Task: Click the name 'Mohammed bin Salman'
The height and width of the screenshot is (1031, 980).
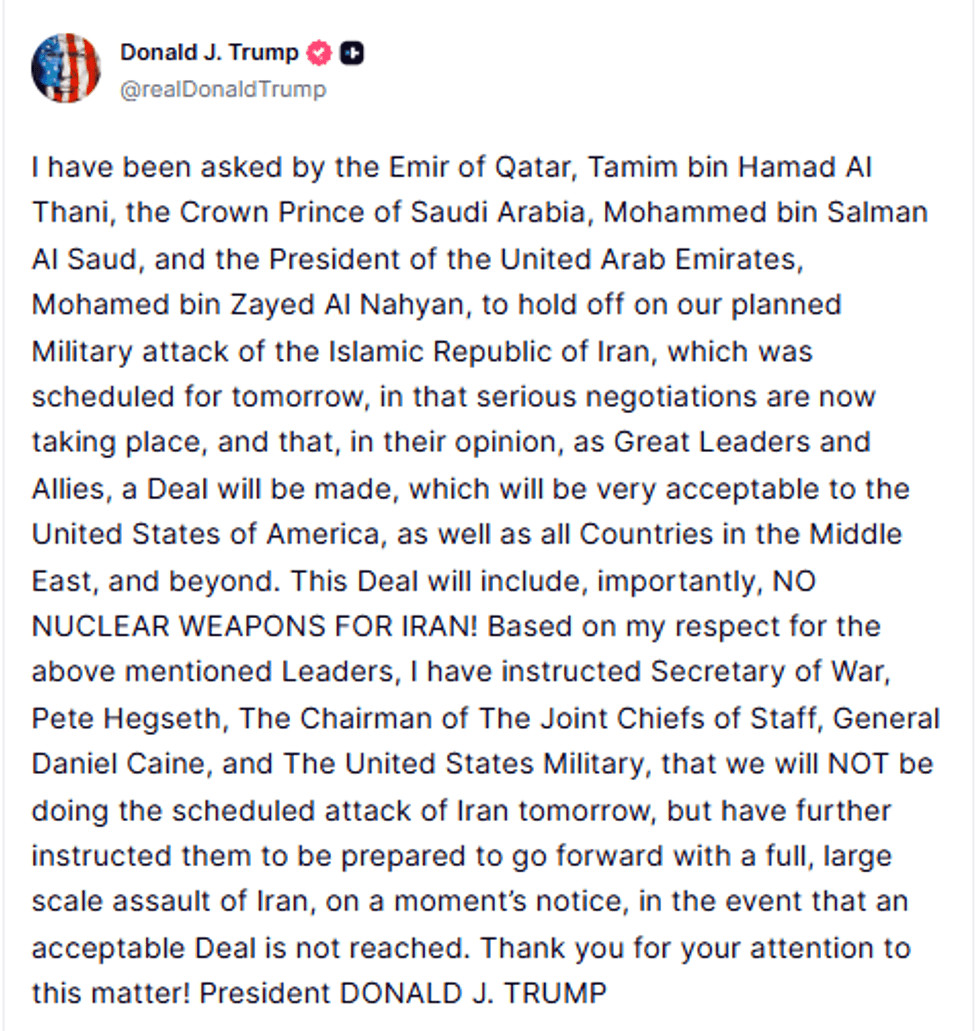Action: pos(766,212)
